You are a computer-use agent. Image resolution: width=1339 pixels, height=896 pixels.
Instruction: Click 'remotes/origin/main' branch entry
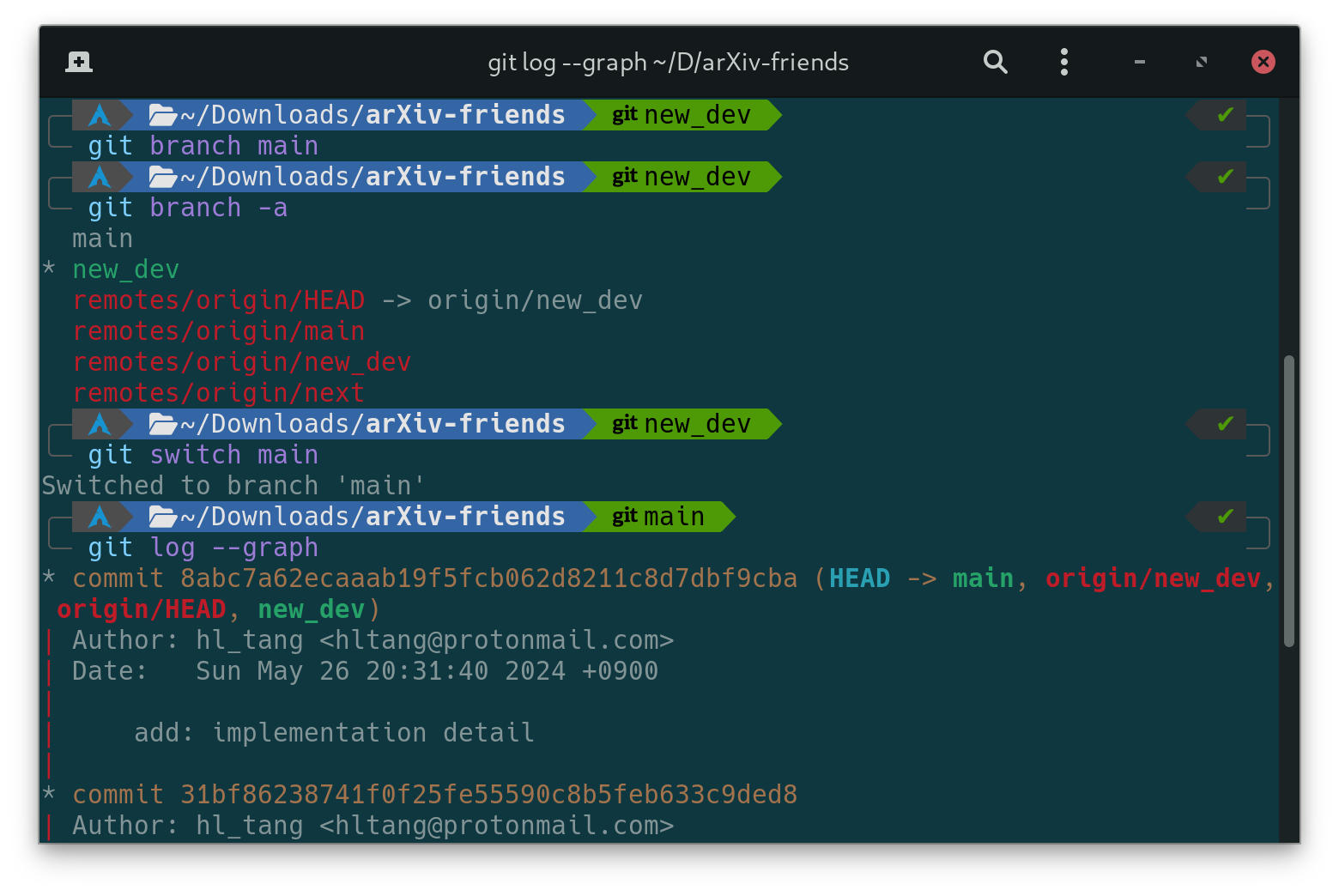click(219, 331)
